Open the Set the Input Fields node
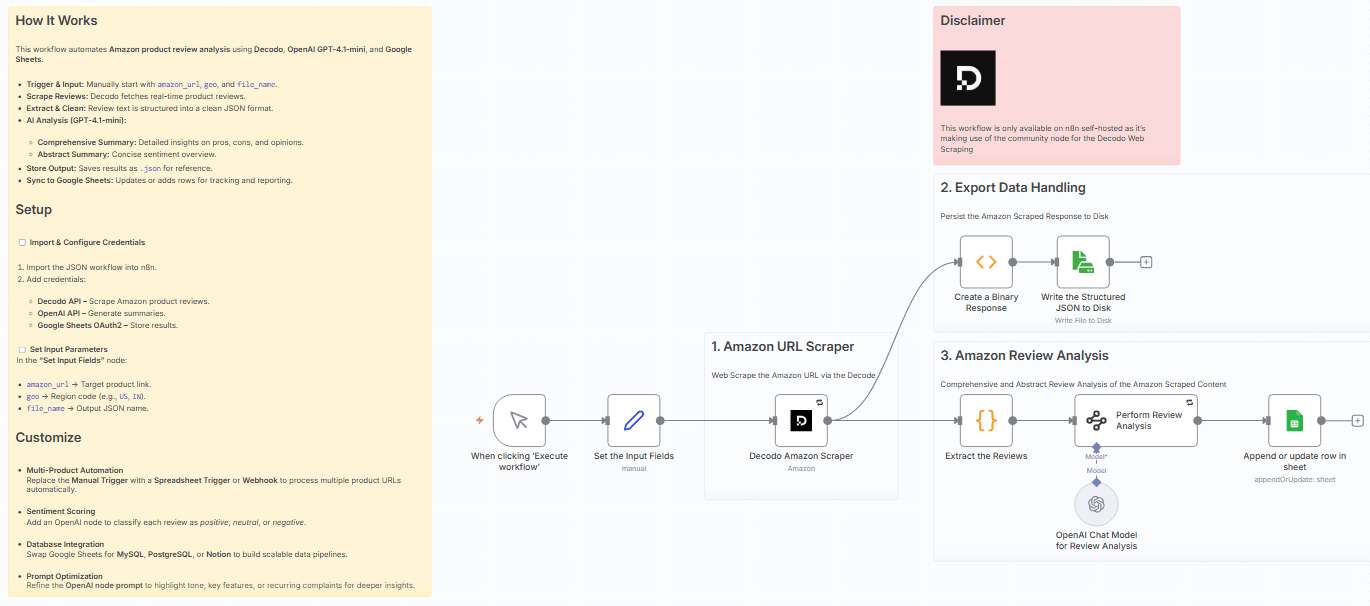1370x606 pixels. tap(633, 420)
